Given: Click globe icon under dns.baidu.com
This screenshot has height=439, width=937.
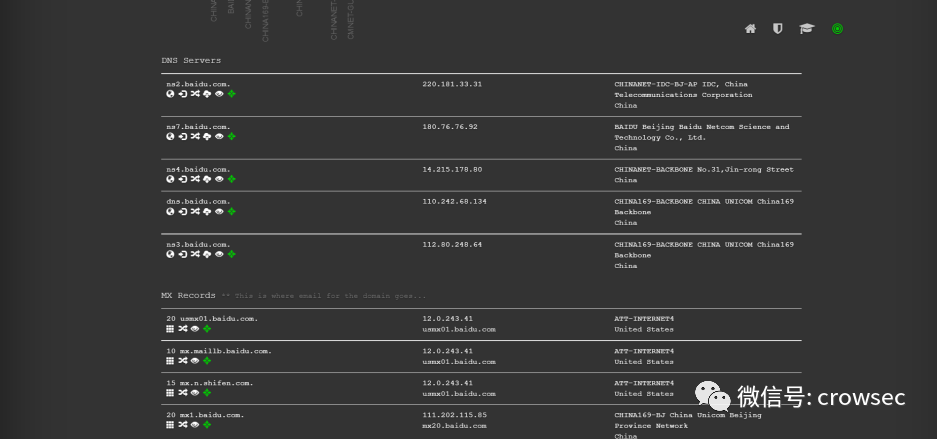Looking at the screenshot, I should tap(170, 211).
